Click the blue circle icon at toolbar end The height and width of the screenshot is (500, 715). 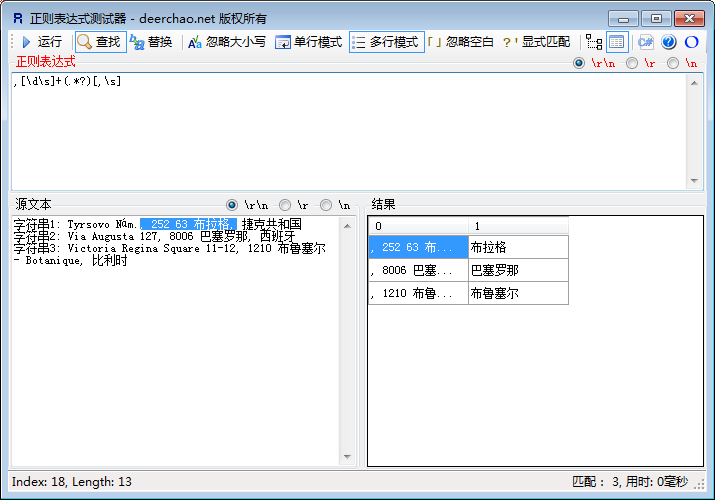(x=691, y=42)
